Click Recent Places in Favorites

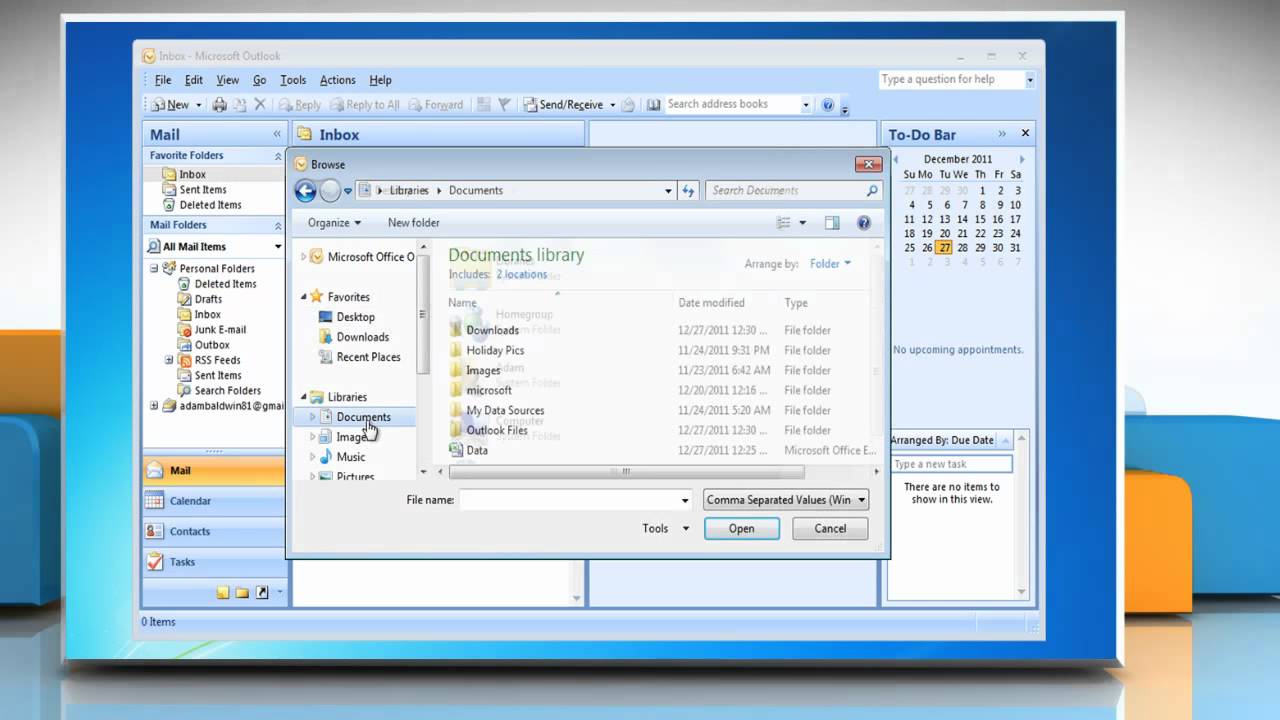(x=368, y=357)
